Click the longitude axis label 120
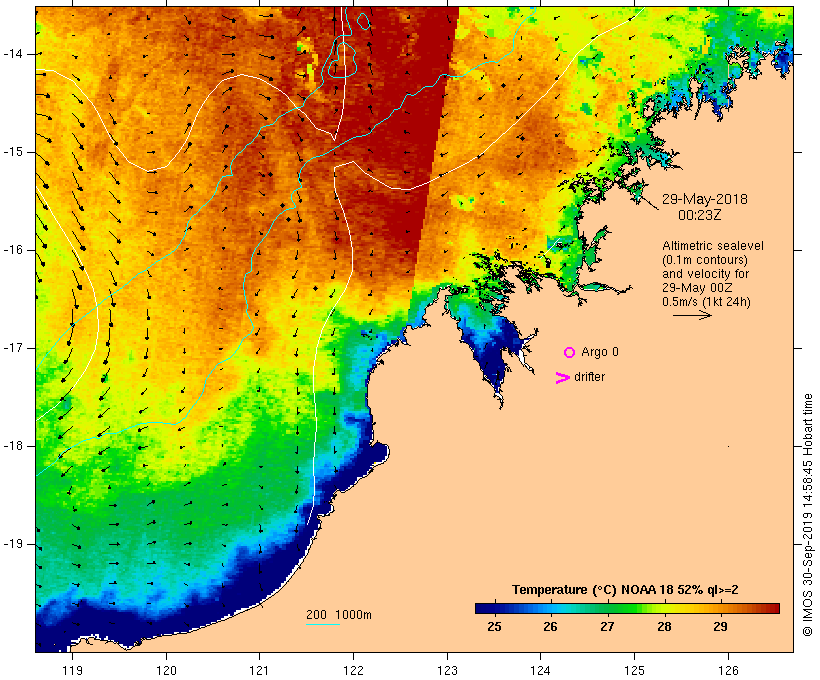The image size is (820, 680). tap(166, 670)
